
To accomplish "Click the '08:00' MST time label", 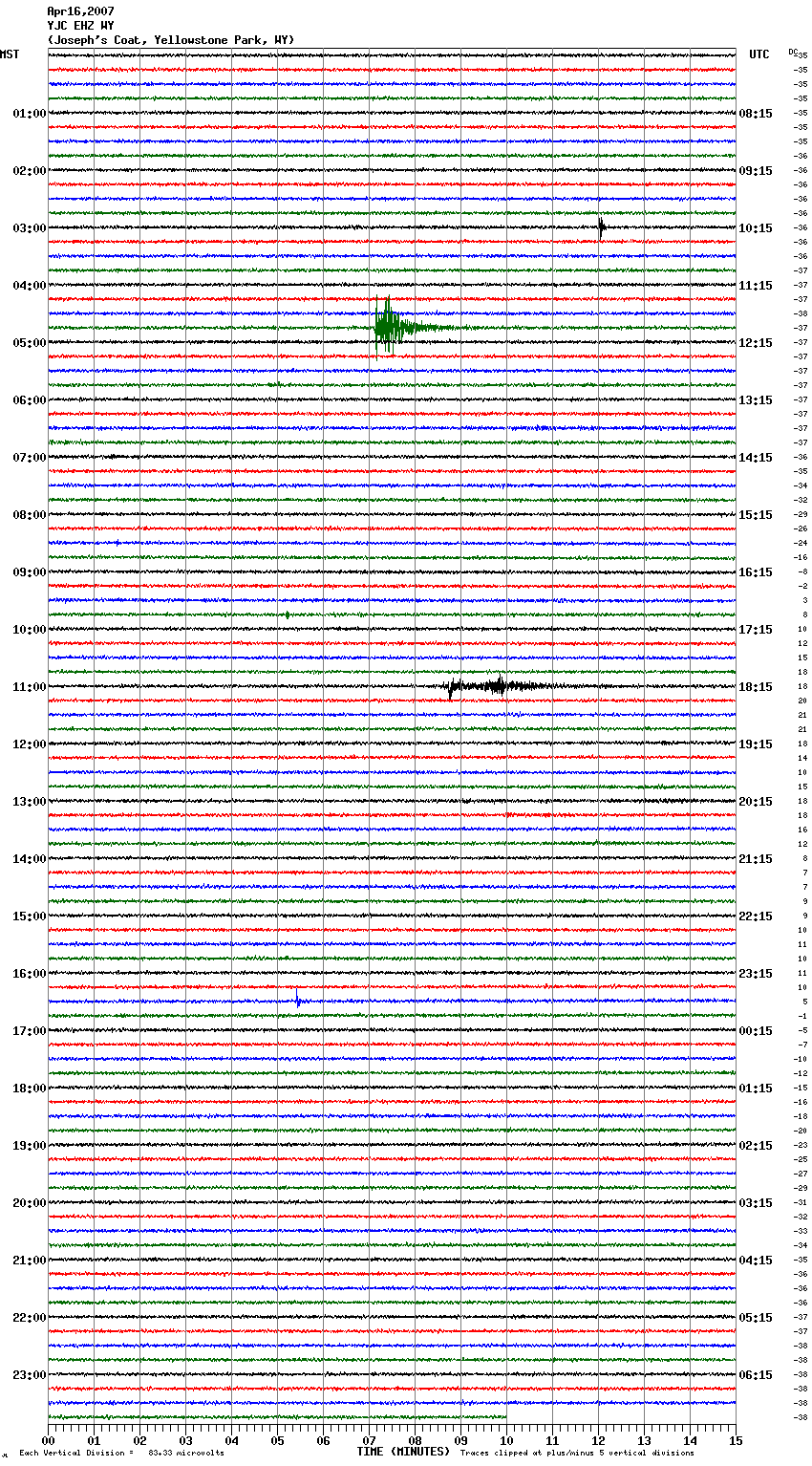I will pyautogui.click(x=30, y=515).
